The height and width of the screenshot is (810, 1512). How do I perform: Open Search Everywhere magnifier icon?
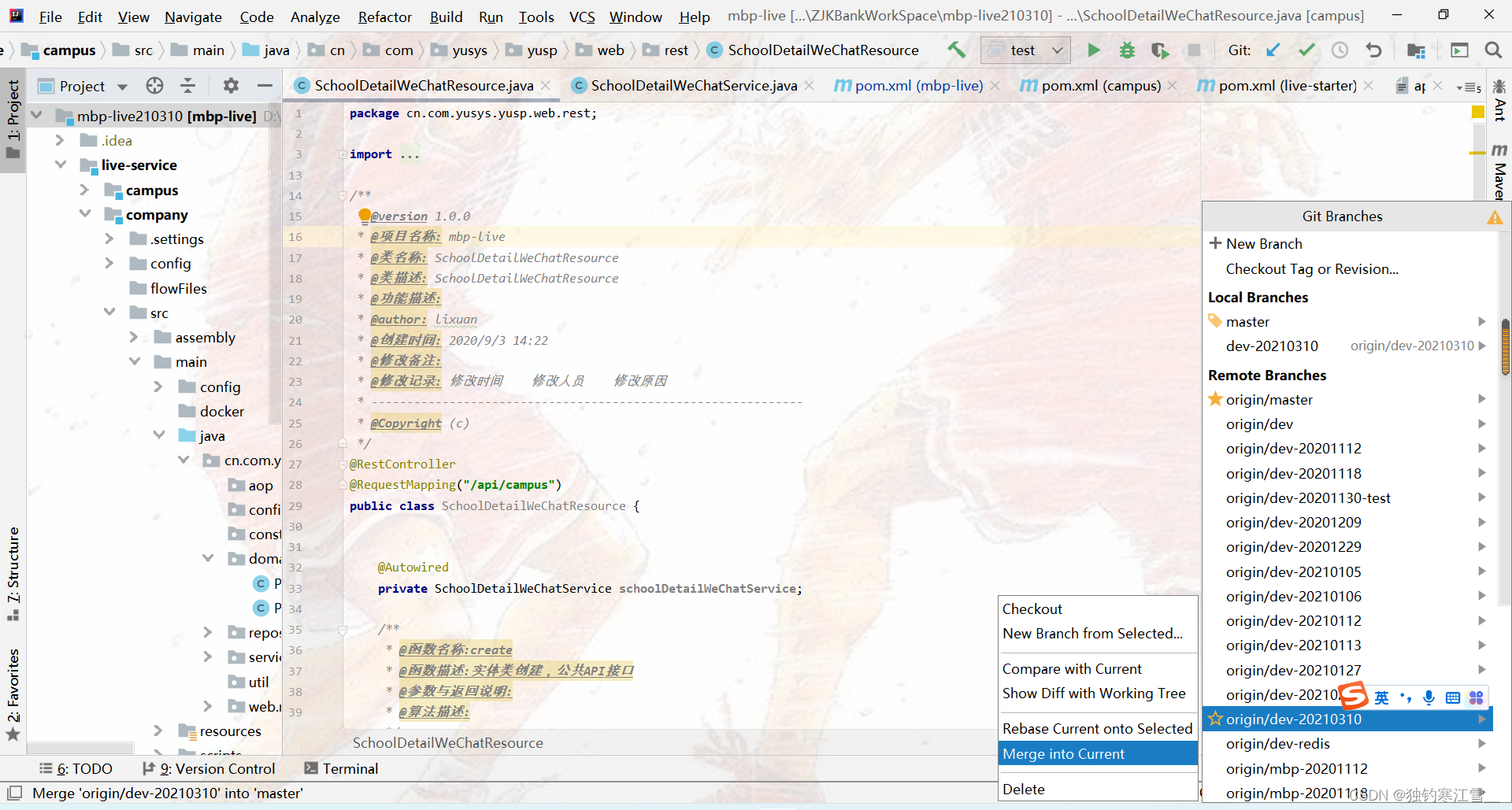coord(1493,50)
